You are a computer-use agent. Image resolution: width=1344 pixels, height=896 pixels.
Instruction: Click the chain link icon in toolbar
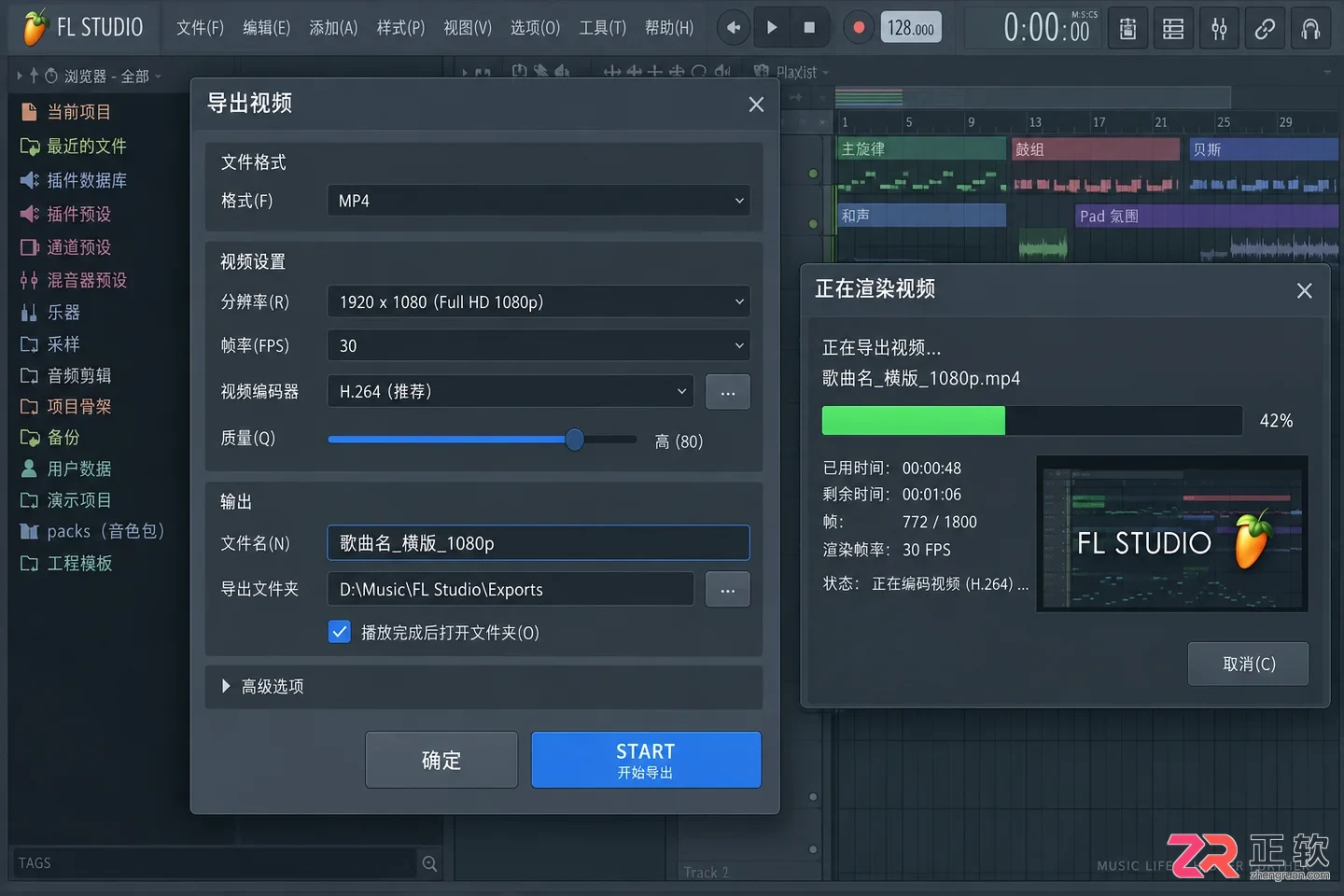click(x=1265, y=29)
